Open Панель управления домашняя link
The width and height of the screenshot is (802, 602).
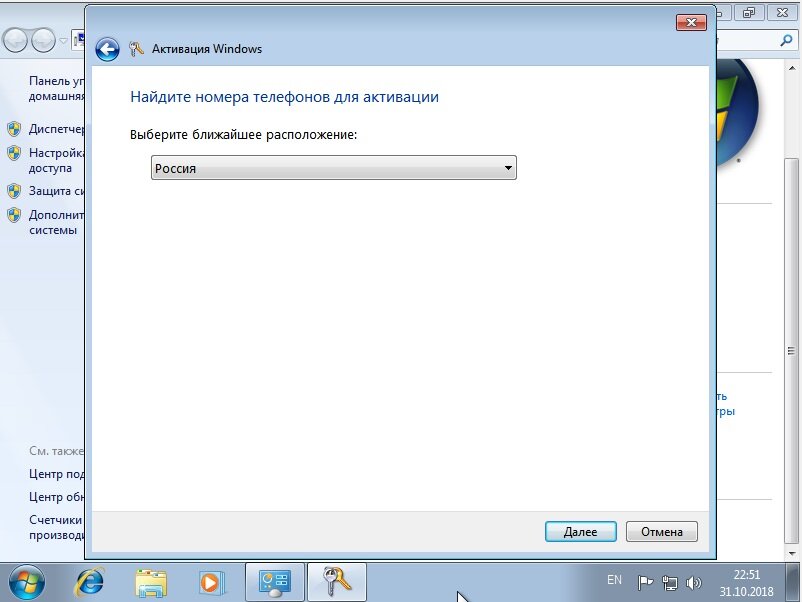56,88
